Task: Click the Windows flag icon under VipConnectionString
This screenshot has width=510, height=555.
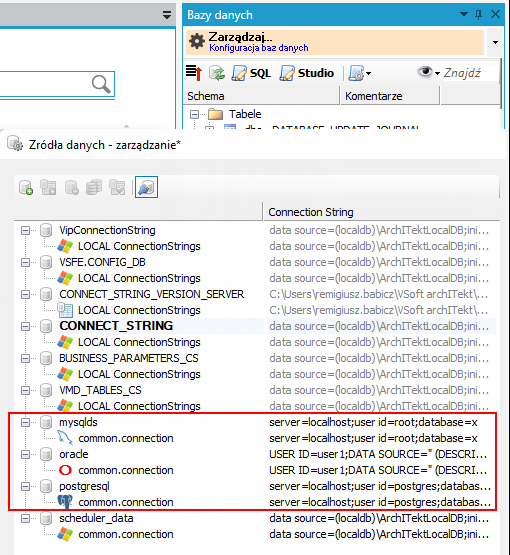Action: [65, 246]
